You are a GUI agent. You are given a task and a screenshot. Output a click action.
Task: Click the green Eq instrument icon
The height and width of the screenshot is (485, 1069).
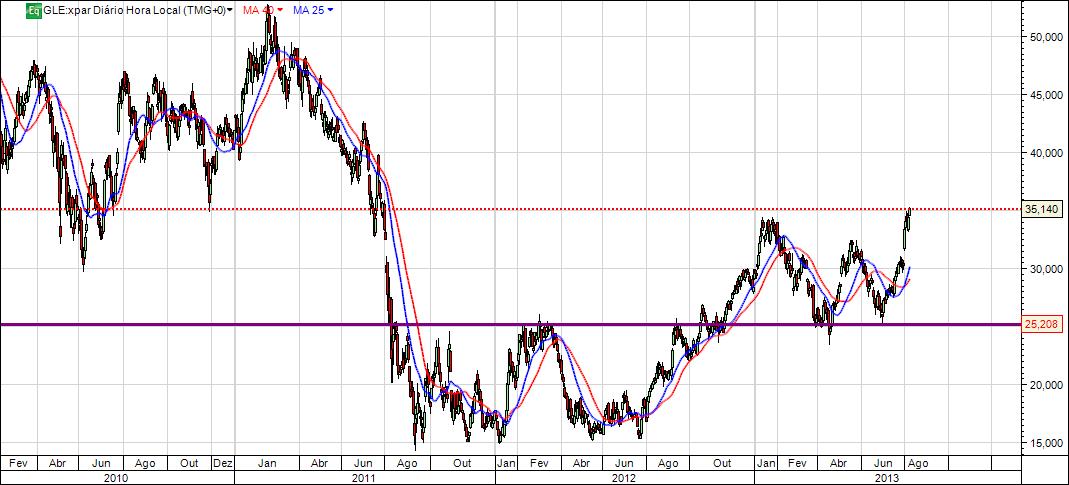[33, 10]
